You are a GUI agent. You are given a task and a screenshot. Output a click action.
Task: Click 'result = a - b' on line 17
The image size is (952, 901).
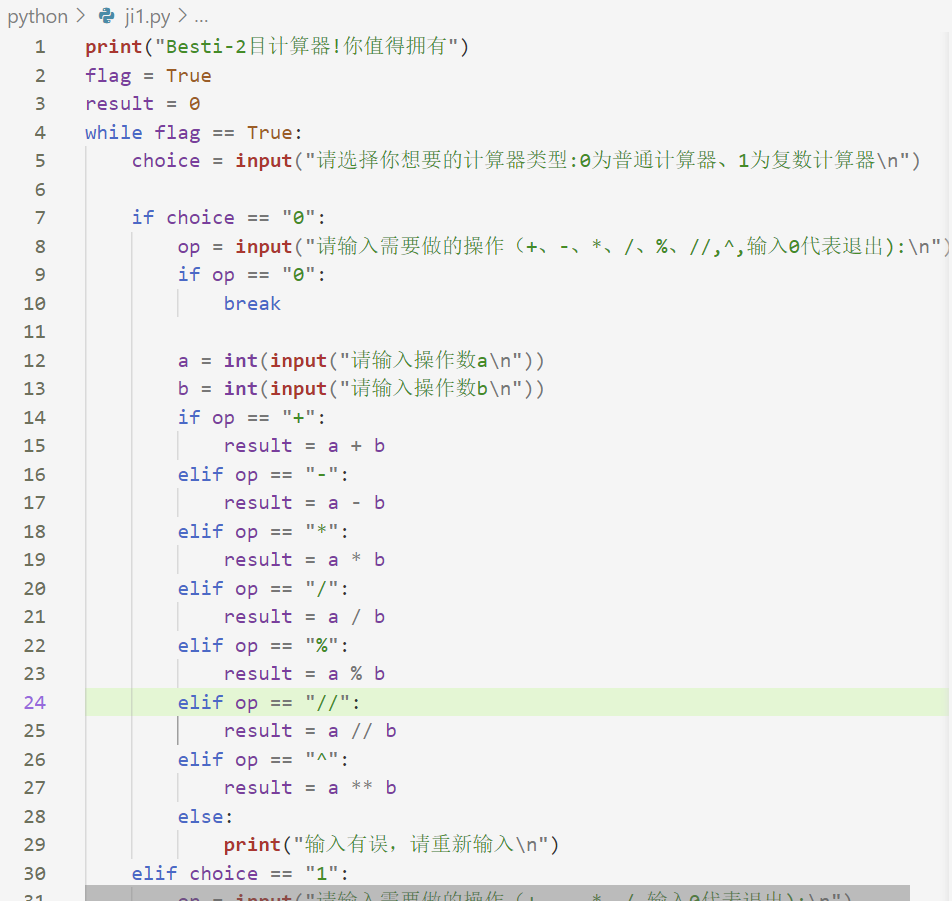pos(304,503)
